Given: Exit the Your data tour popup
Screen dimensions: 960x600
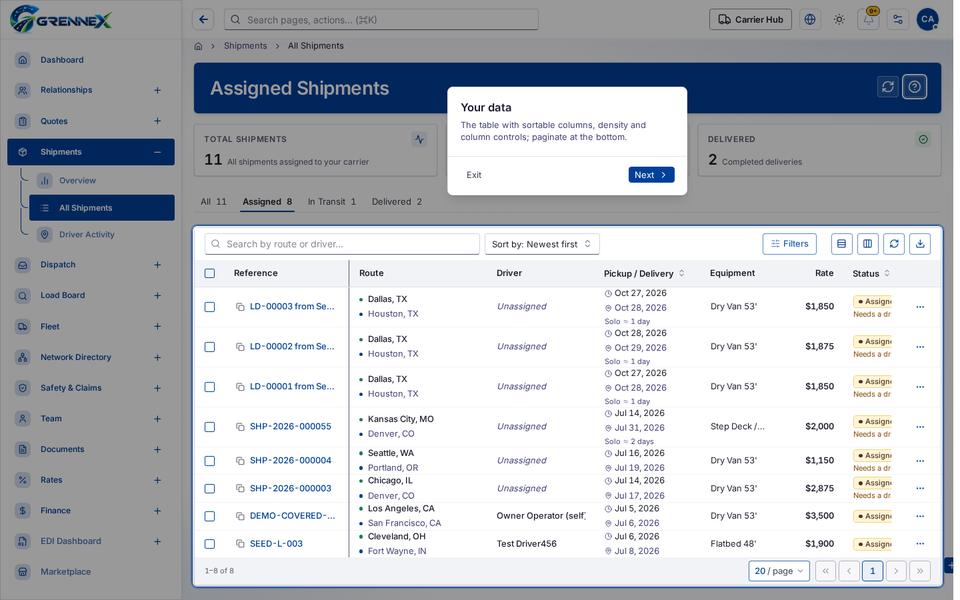Looking at the screenshot, I should click(x=473, y=175).
